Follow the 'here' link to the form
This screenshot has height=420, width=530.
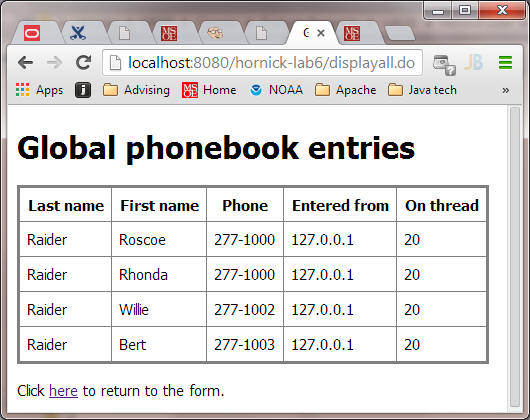[x=64, y=391]
